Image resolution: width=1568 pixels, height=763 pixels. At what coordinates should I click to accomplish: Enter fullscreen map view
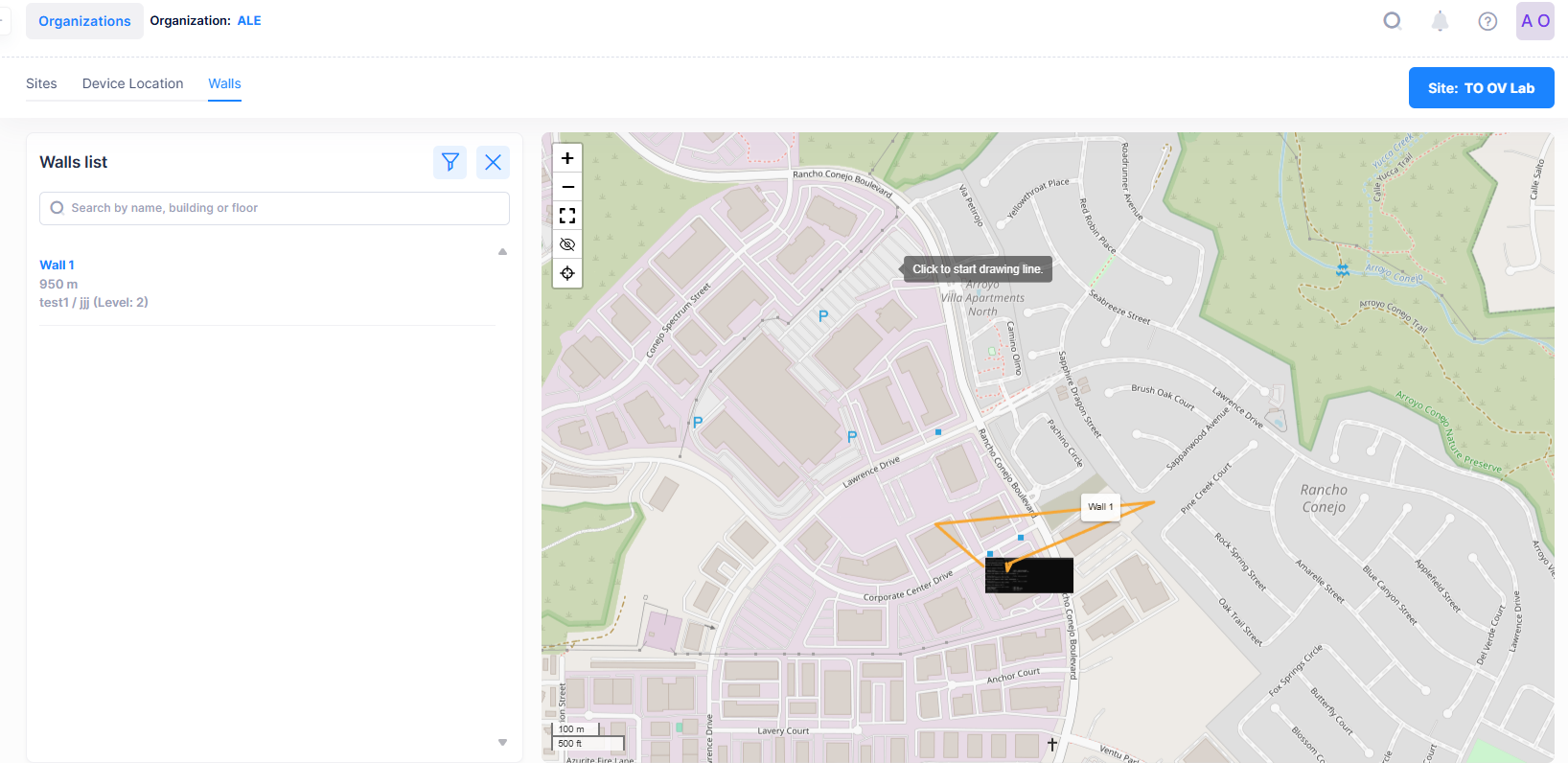click(x=567, y=216)
